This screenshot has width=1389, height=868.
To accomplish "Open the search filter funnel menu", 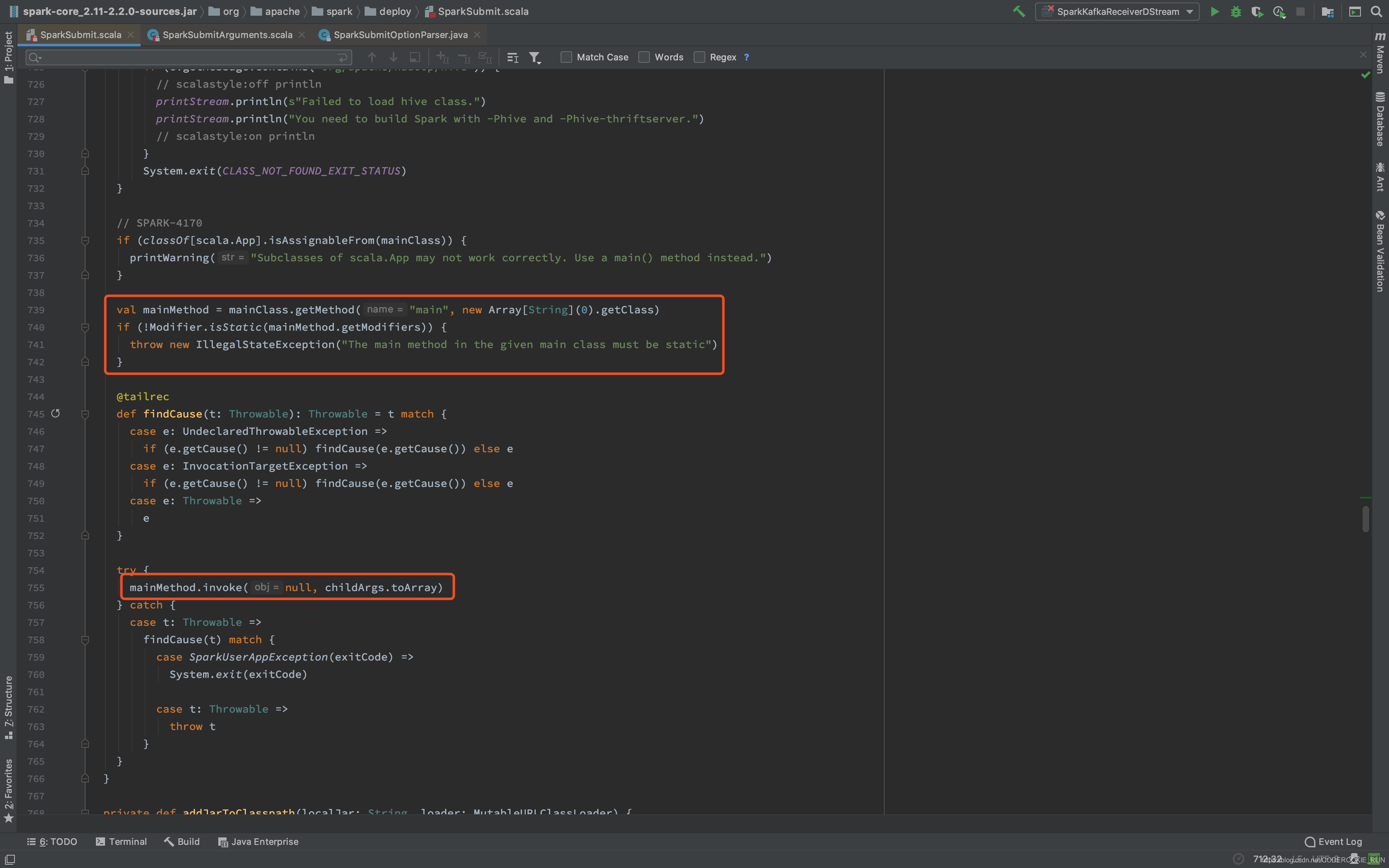I will tap(535, 57).
